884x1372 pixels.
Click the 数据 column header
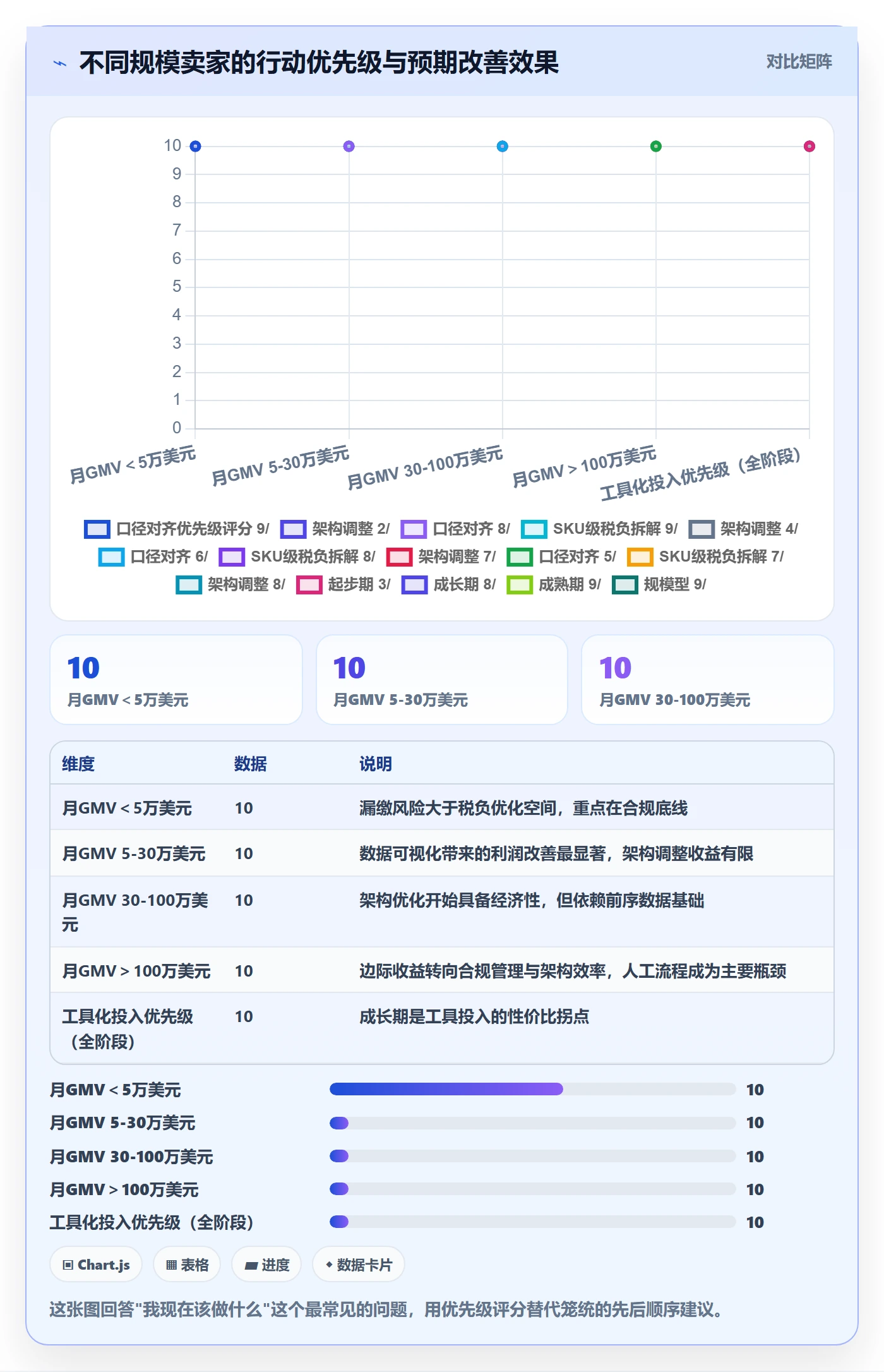tap(251, 764)
